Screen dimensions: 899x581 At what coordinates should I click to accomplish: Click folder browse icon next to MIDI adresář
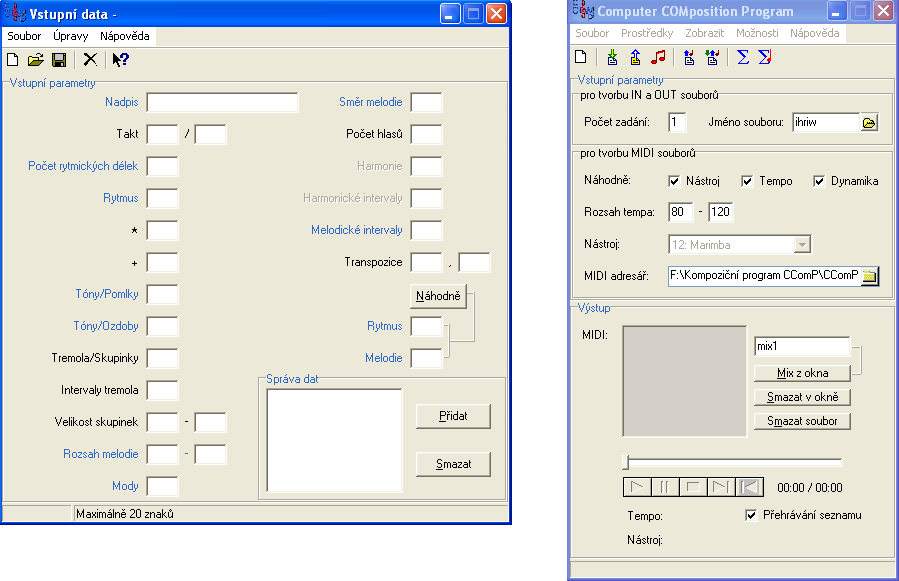click(x=869, y=276)
